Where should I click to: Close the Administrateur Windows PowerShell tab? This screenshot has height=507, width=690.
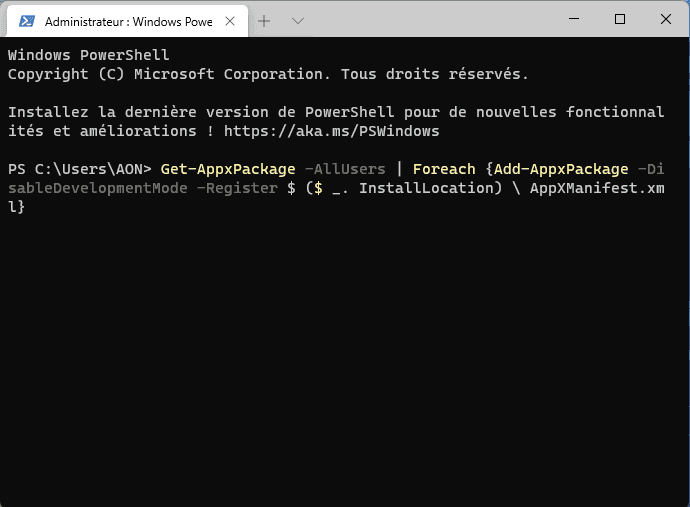(x=233, y=20)
